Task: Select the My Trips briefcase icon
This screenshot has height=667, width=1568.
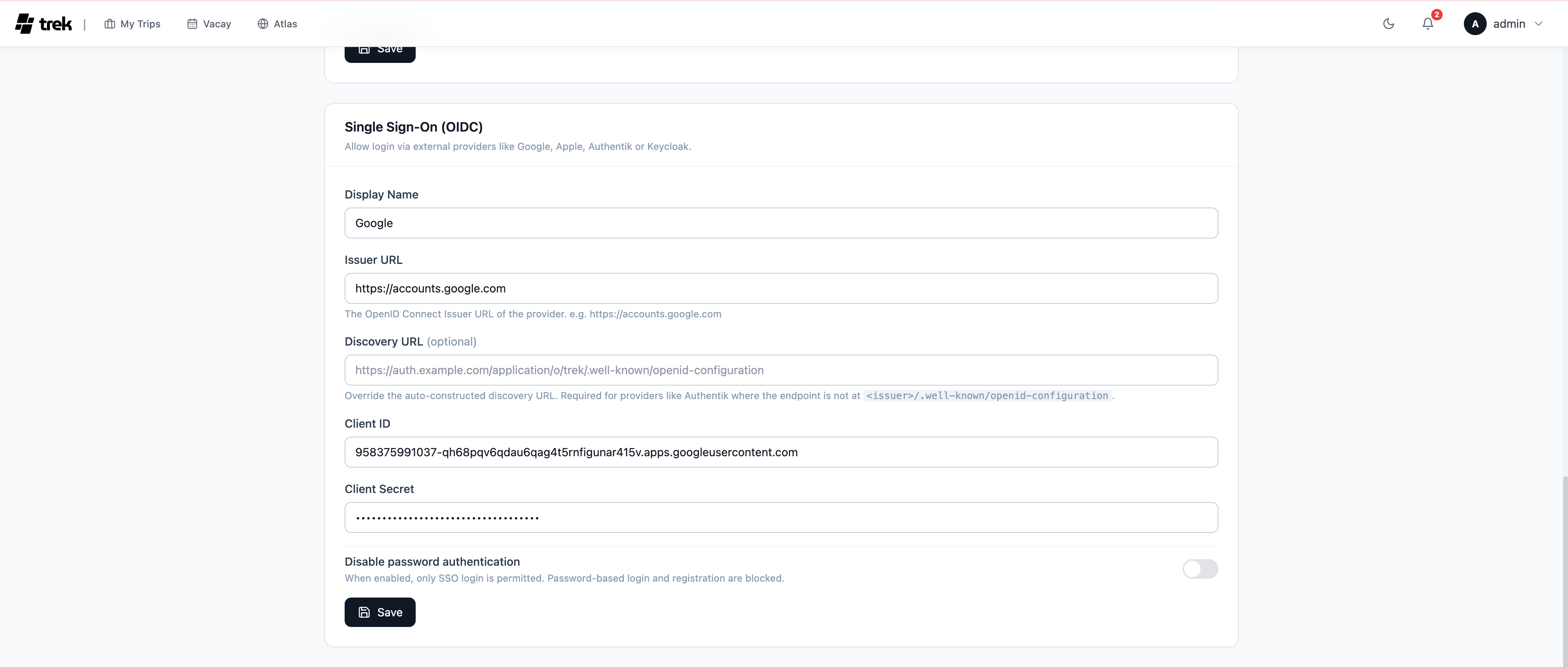Action: [109, 24]
